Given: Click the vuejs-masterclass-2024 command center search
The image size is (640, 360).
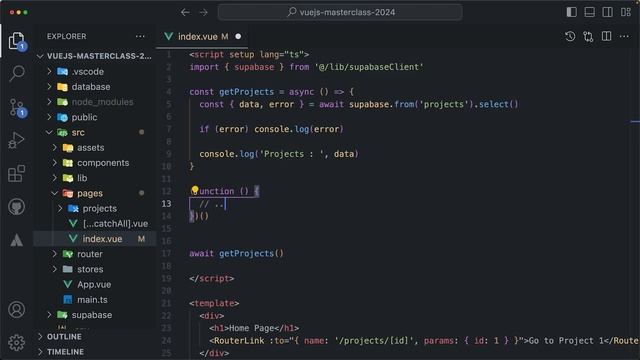Looking at the screenshot, I should (x=340, y=12).
